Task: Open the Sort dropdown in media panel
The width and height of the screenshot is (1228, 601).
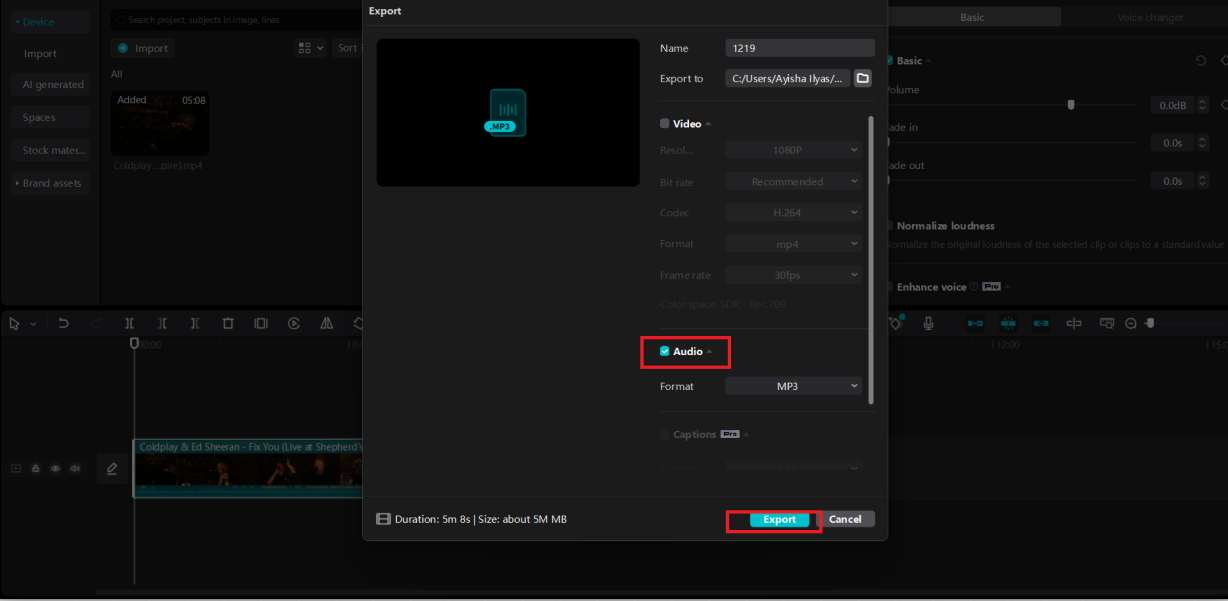Action: [347, 48]
